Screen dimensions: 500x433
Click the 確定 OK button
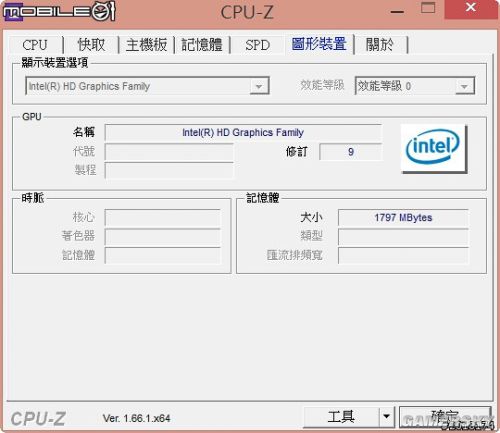tap(445, 416)
